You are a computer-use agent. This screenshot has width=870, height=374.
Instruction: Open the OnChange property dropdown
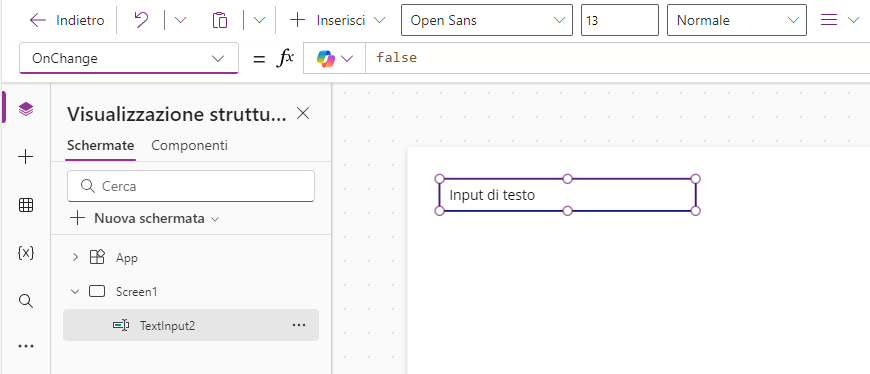pyautogui.click(x=129, y=58)
